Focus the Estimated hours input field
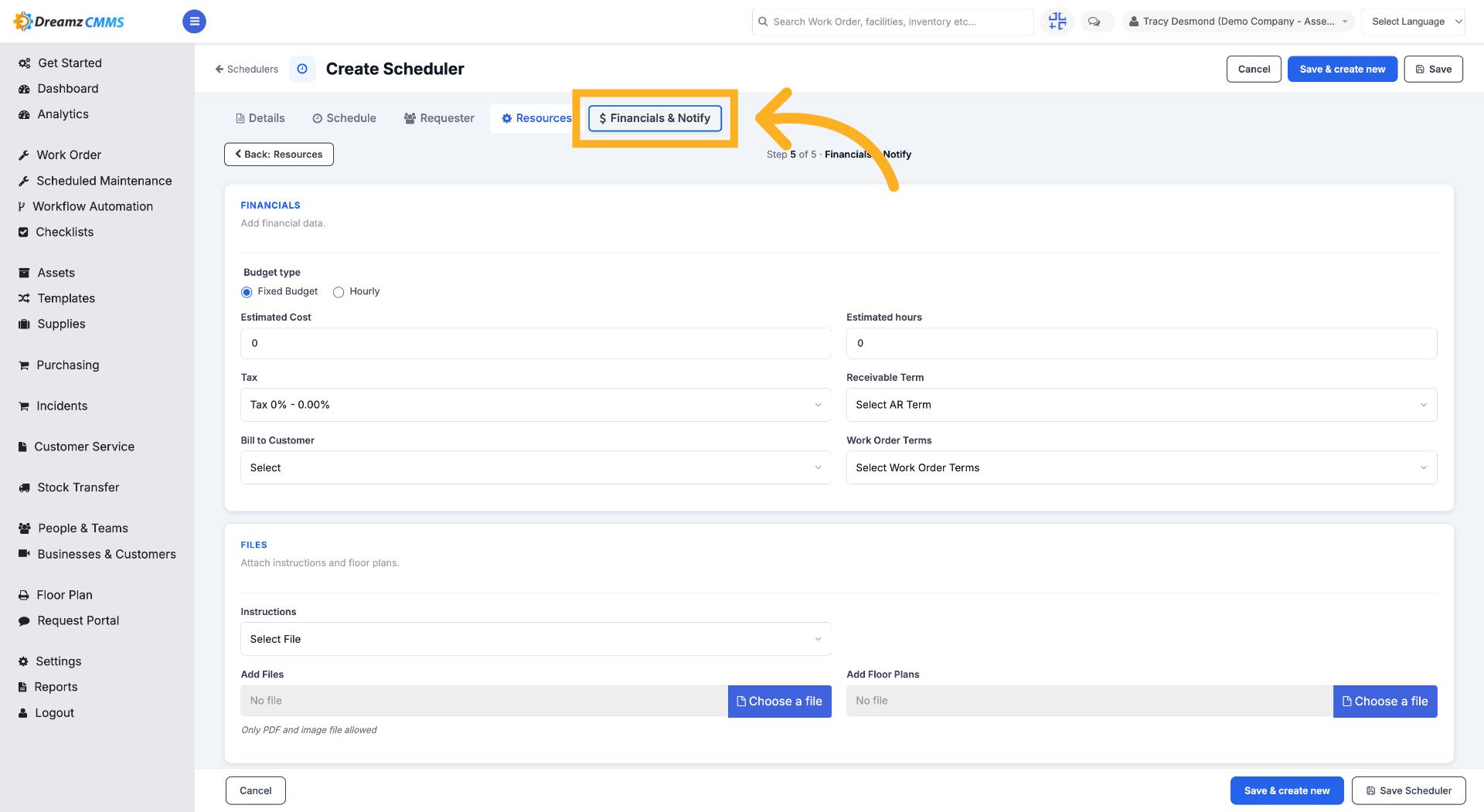This screenshot has height=812, width=1484. tap(1142, 343)
